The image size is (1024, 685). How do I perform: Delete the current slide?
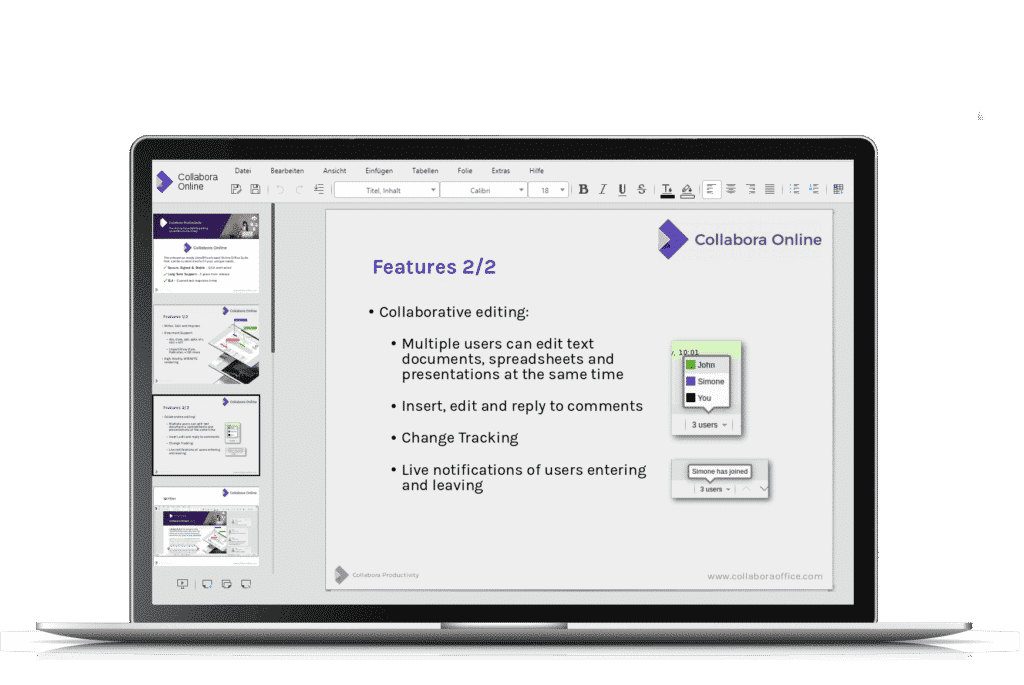[x=245, y=584]
